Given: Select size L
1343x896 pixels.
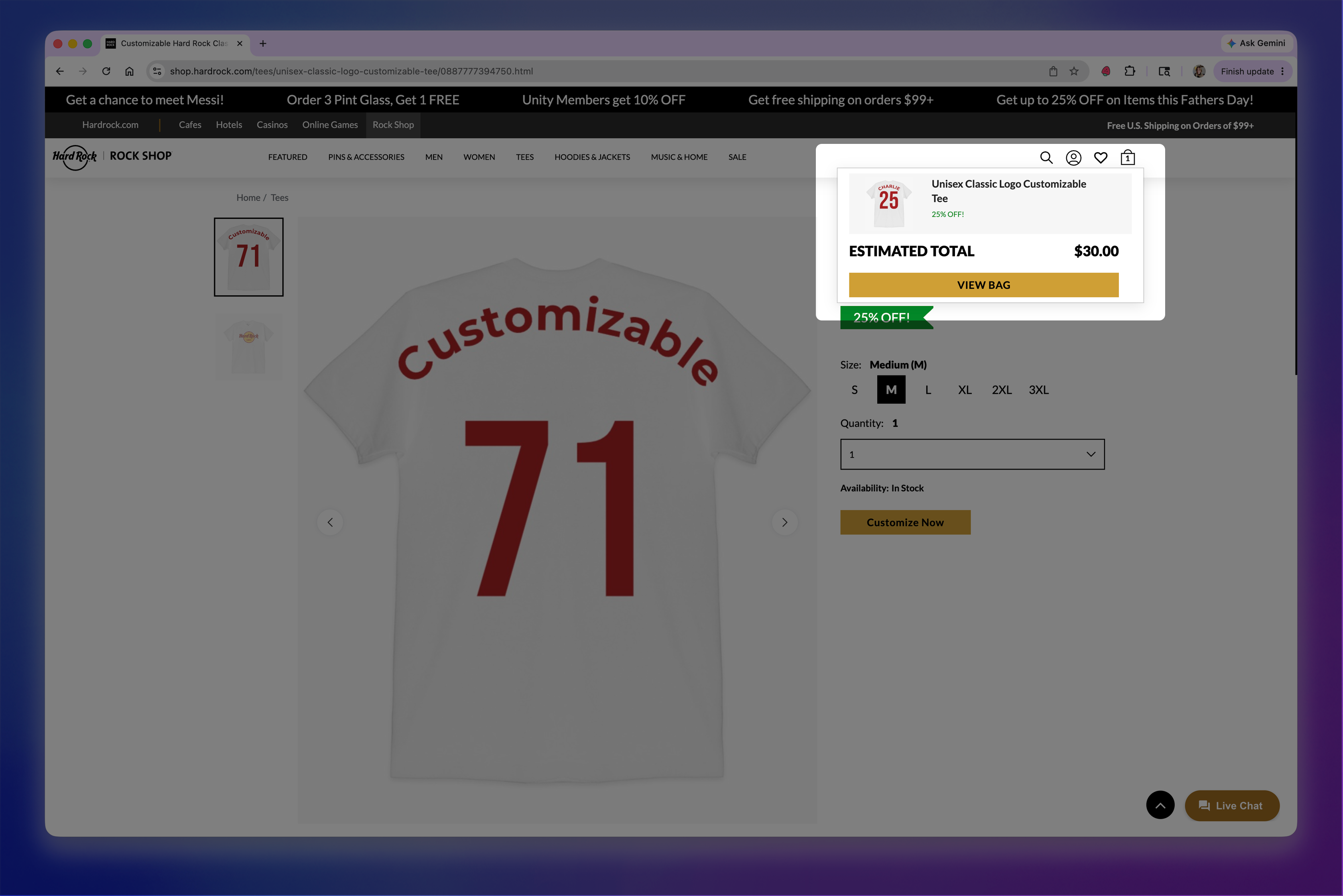Looking at the screenshot, I should point(928,390).
